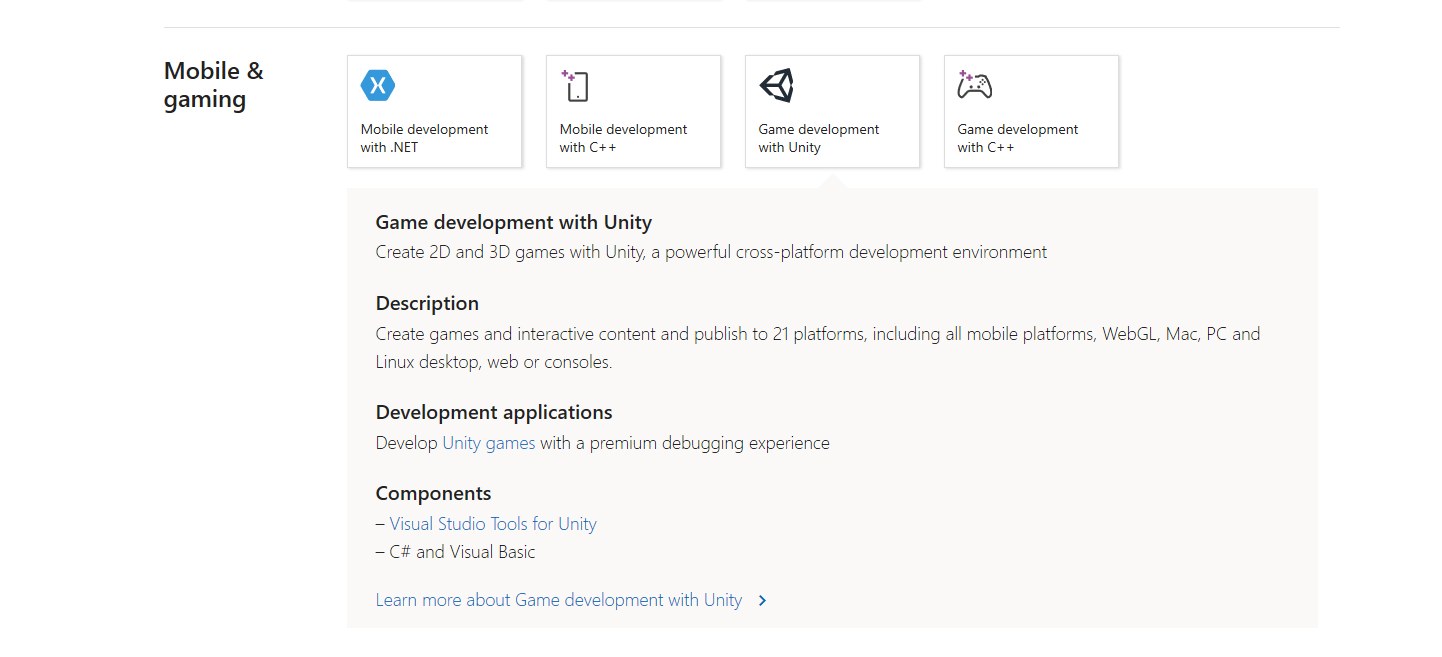The height and width of the screenshot is (657, 1442).
Task: Expand Game development with C++ card
Action: tap(1031, 111)
